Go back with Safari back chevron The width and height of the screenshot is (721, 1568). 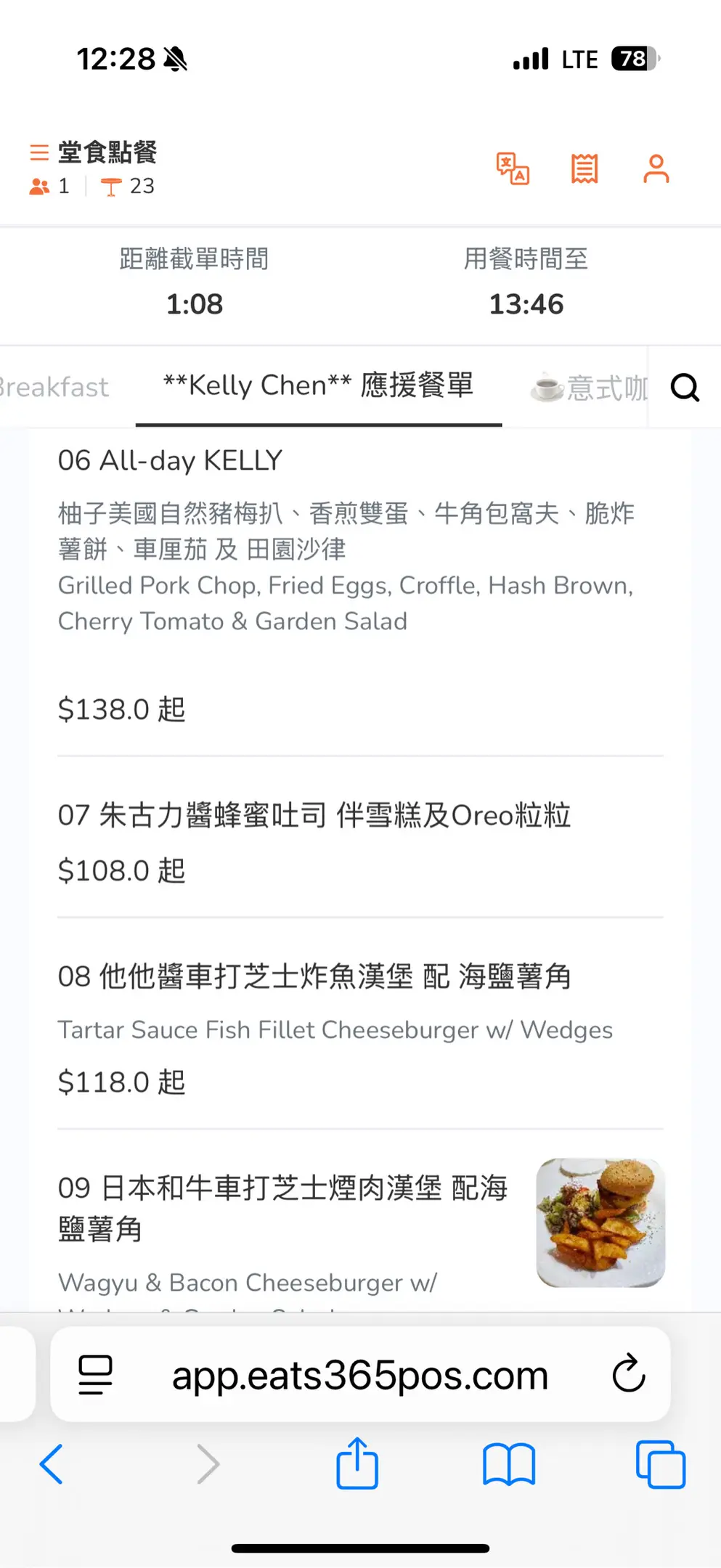pos(51,1464)
